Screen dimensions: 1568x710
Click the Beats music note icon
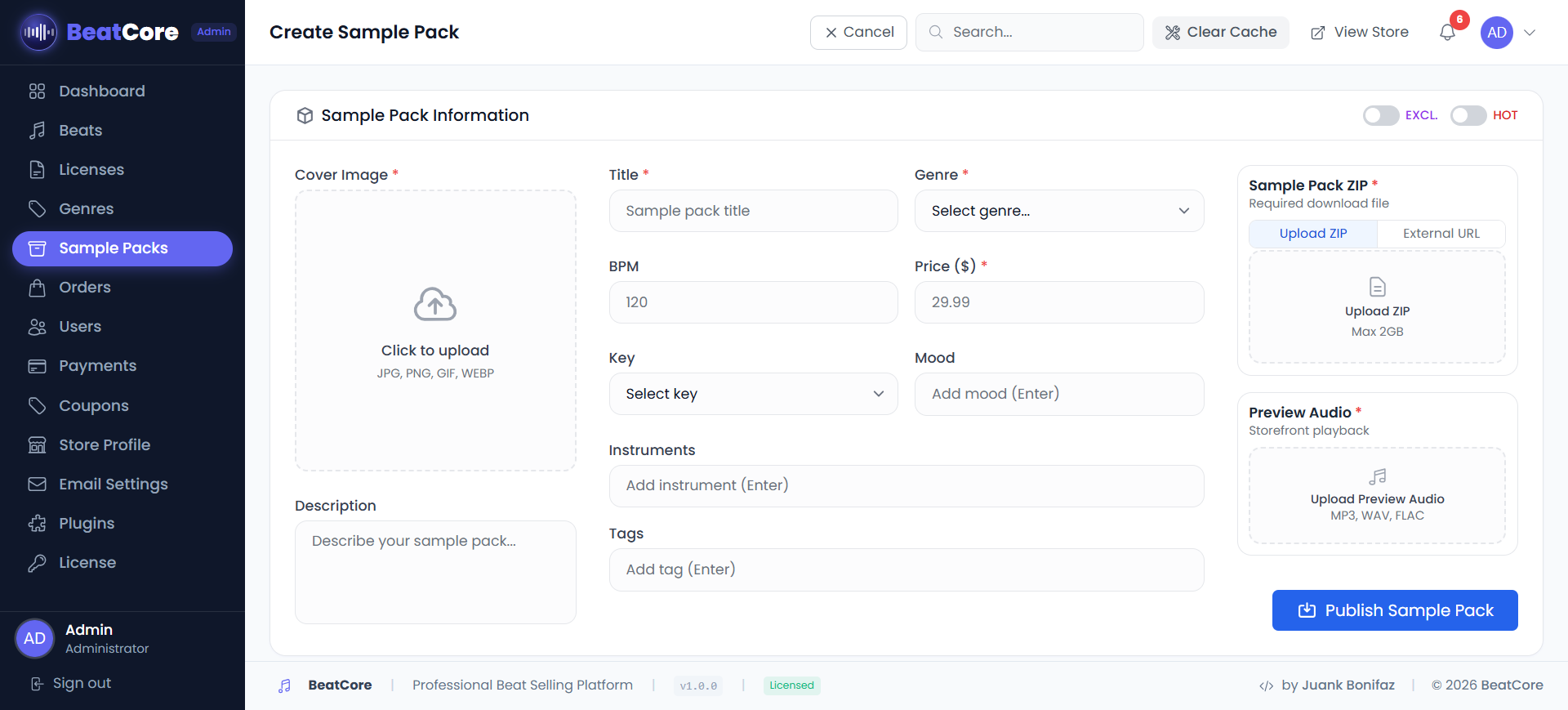(x=37, y=130)
